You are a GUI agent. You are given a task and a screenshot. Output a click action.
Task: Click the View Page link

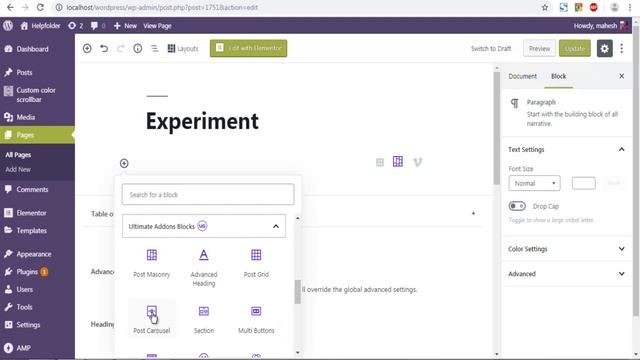157,26
